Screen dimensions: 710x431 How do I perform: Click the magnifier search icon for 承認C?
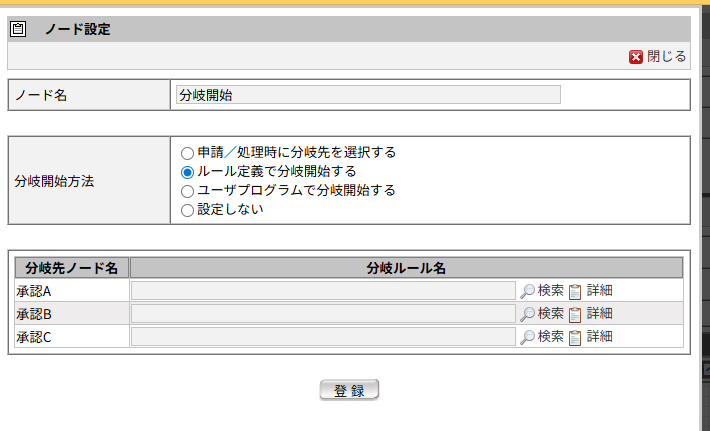527,337
